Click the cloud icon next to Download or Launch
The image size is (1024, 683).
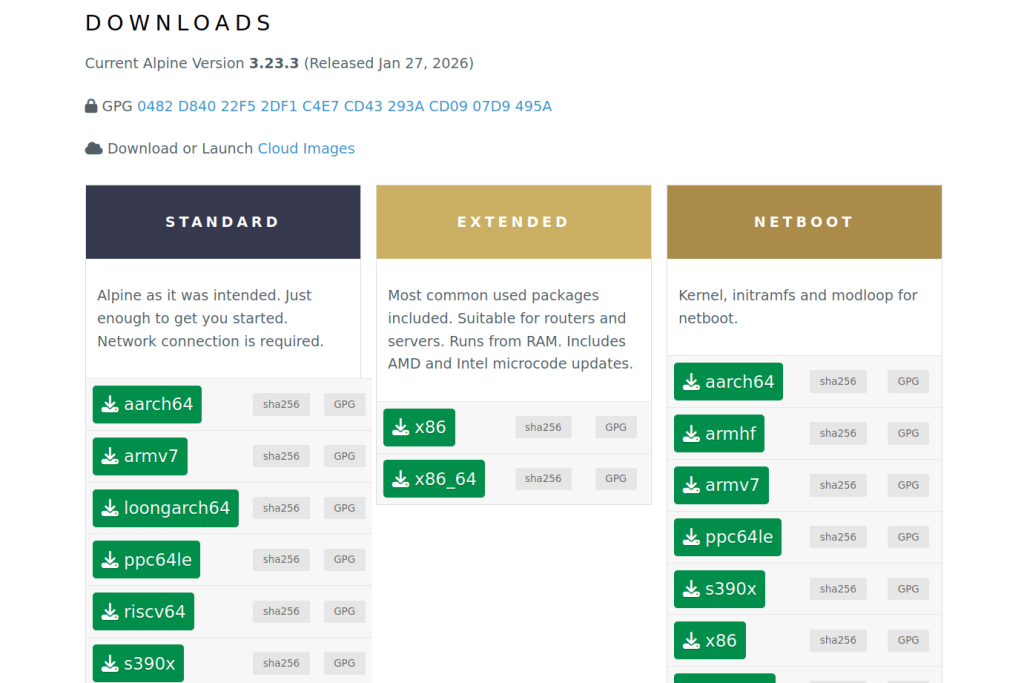coord(94,148)
